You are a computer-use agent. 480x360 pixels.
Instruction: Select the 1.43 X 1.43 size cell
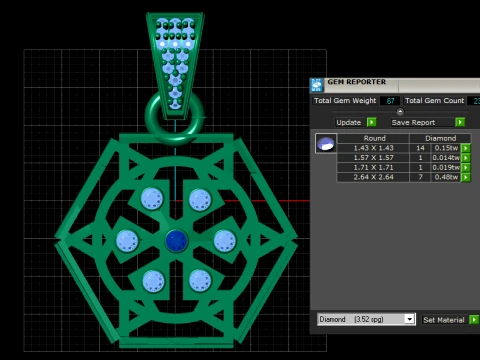point(373,148)
